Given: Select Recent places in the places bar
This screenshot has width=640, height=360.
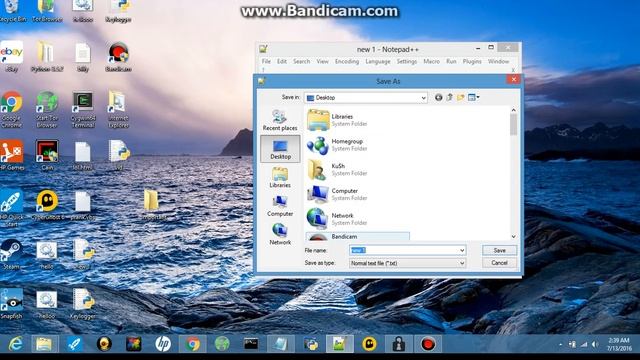Looking at the screenshot, I should click(280, 120).
